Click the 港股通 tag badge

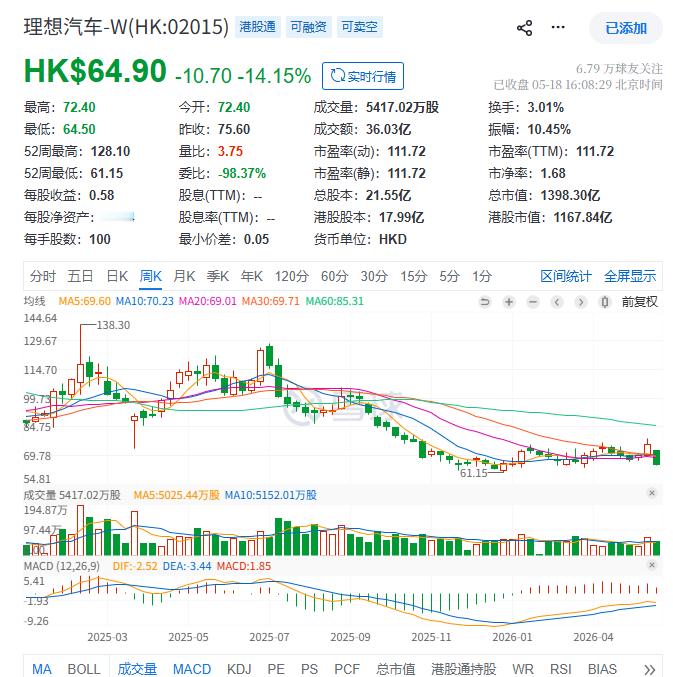pos(258,27)
